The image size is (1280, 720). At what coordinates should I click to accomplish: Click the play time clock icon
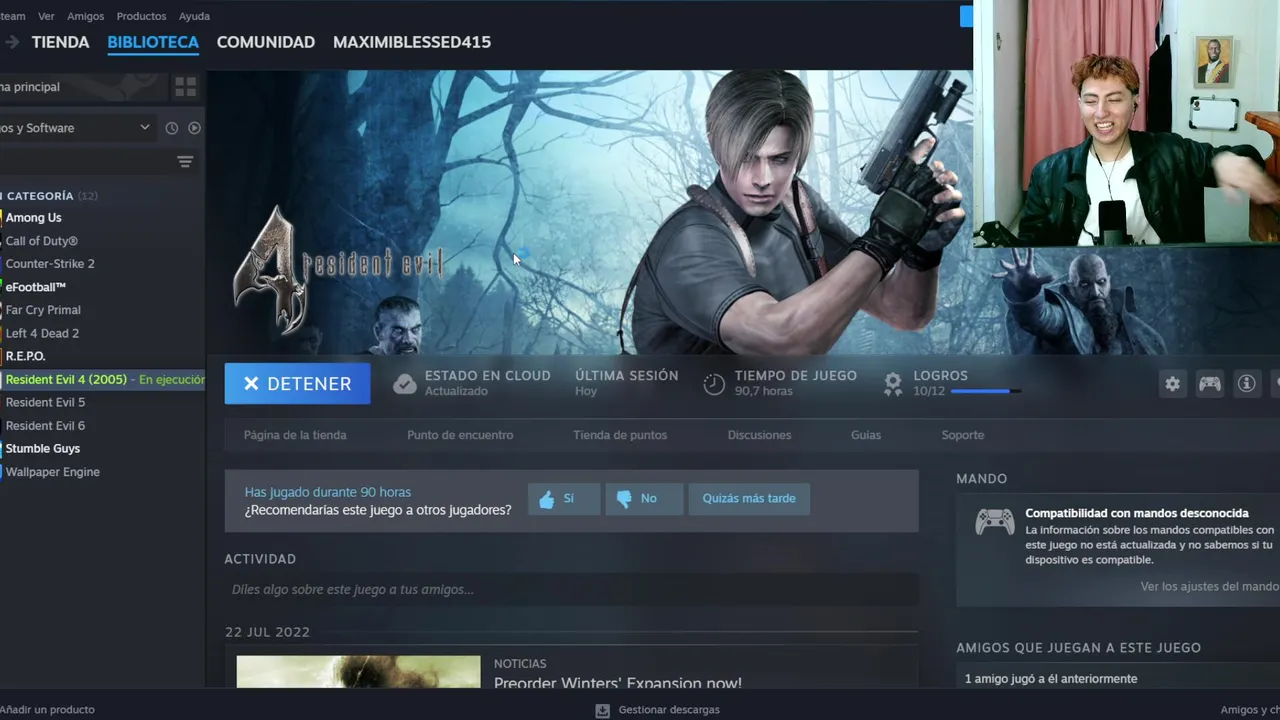click(714, 384)
